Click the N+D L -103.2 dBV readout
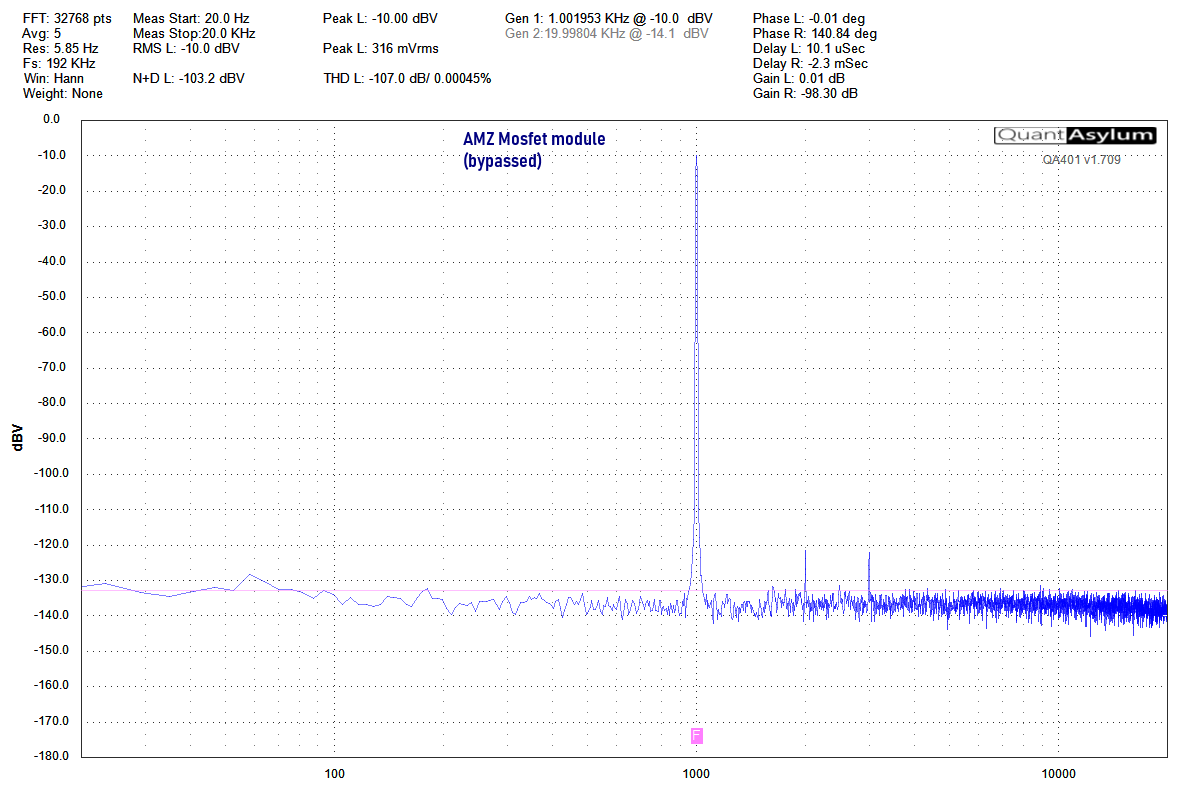The image size is (1200, 791). [x=188, y=78]
